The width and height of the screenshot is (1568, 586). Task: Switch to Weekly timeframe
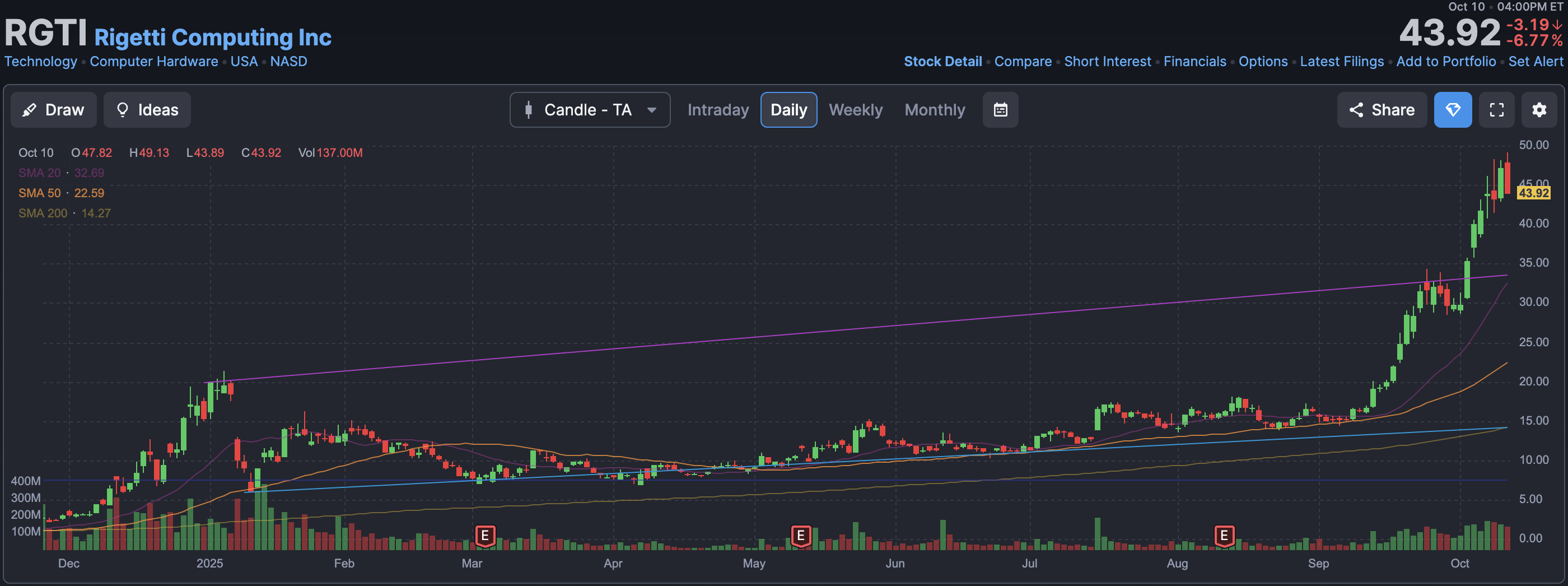click(855, 110)
